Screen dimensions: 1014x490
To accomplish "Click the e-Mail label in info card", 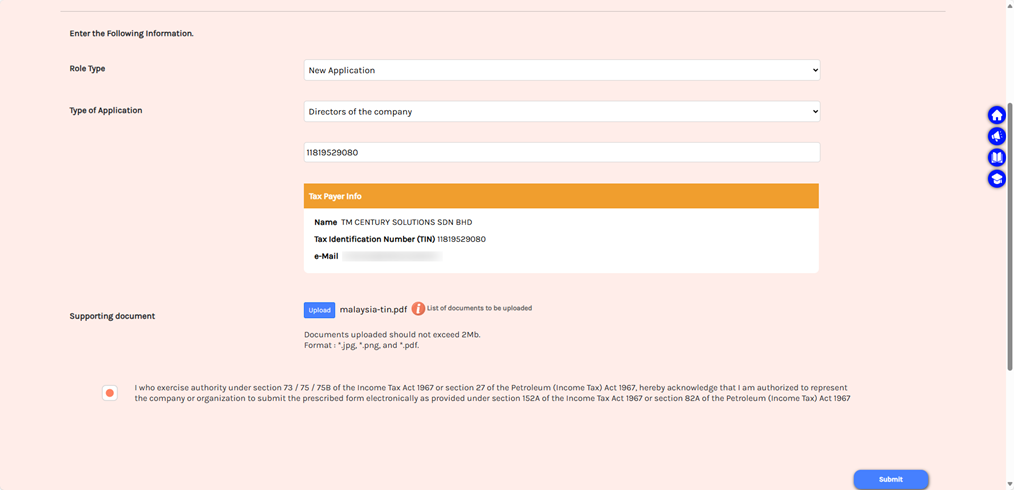I will [x=326, y=257].
